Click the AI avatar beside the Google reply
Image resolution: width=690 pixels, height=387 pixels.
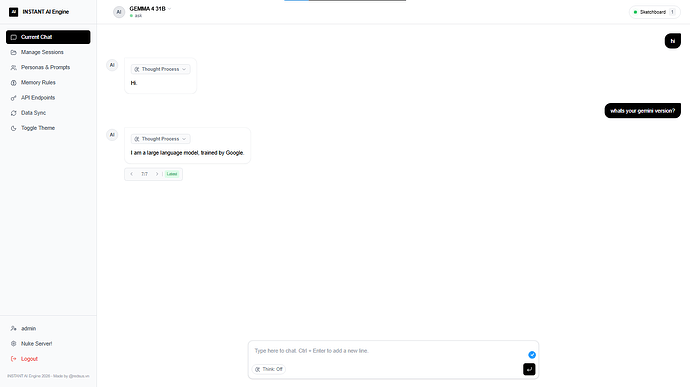[x=112, y=135]
